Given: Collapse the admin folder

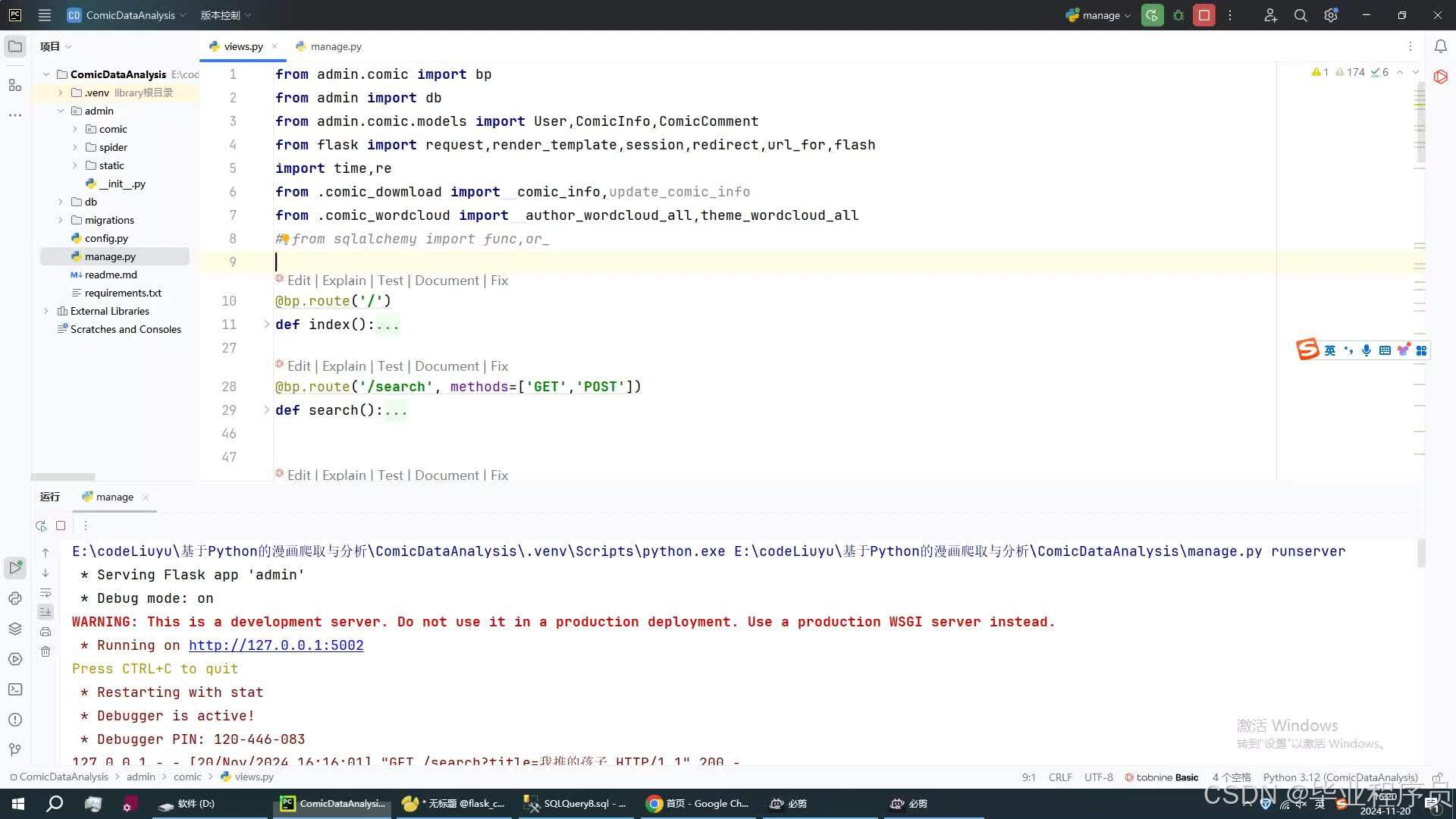Looking at the screenshot, I should pyautogui.click(x=61, y=111).
